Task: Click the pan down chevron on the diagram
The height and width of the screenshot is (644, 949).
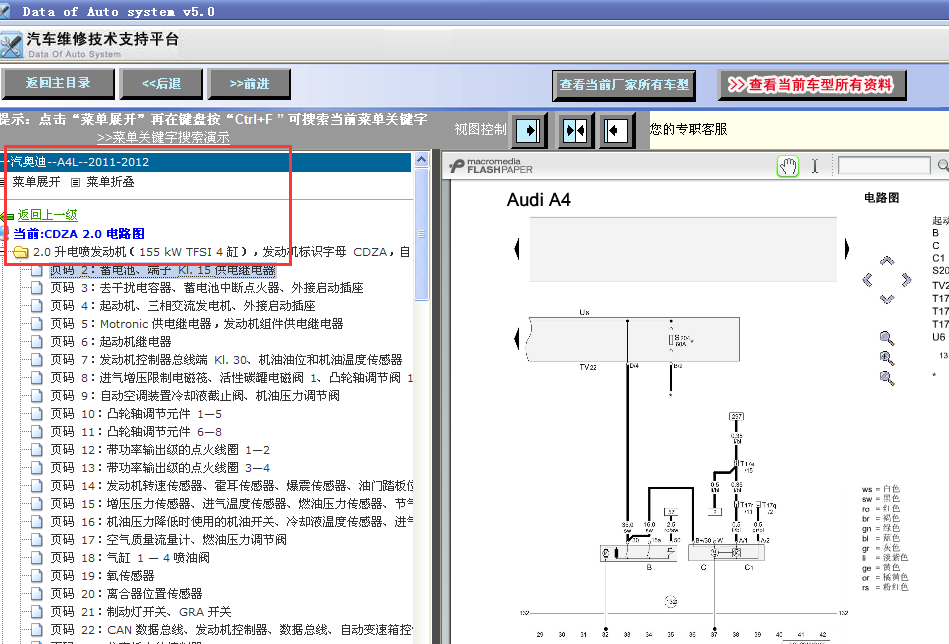Action: point(887,298)
